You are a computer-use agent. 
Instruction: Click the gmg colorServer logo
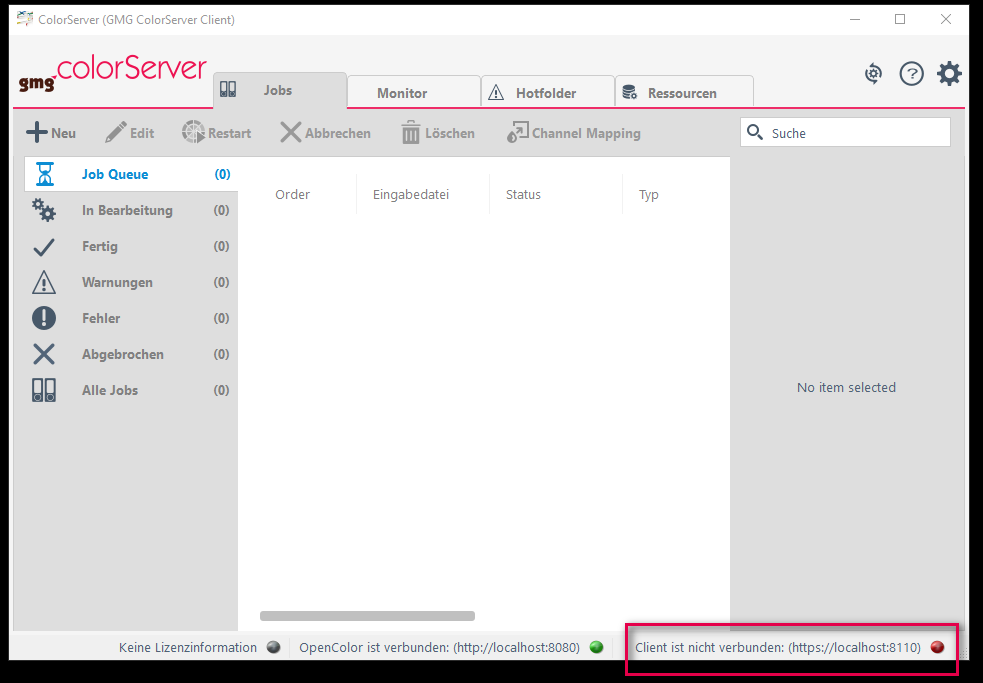pyautogui.click(x=112, y=74)
